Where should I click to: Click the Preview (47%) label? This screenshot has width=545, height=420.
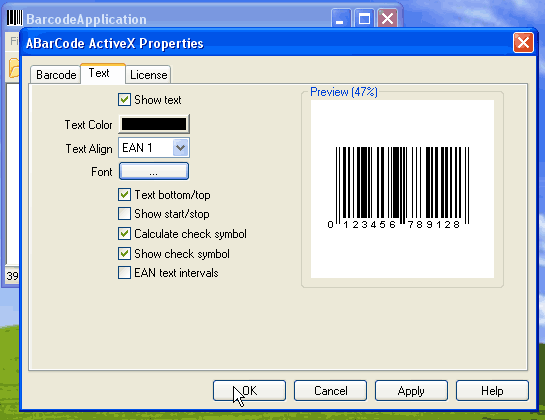pos(343,92)
